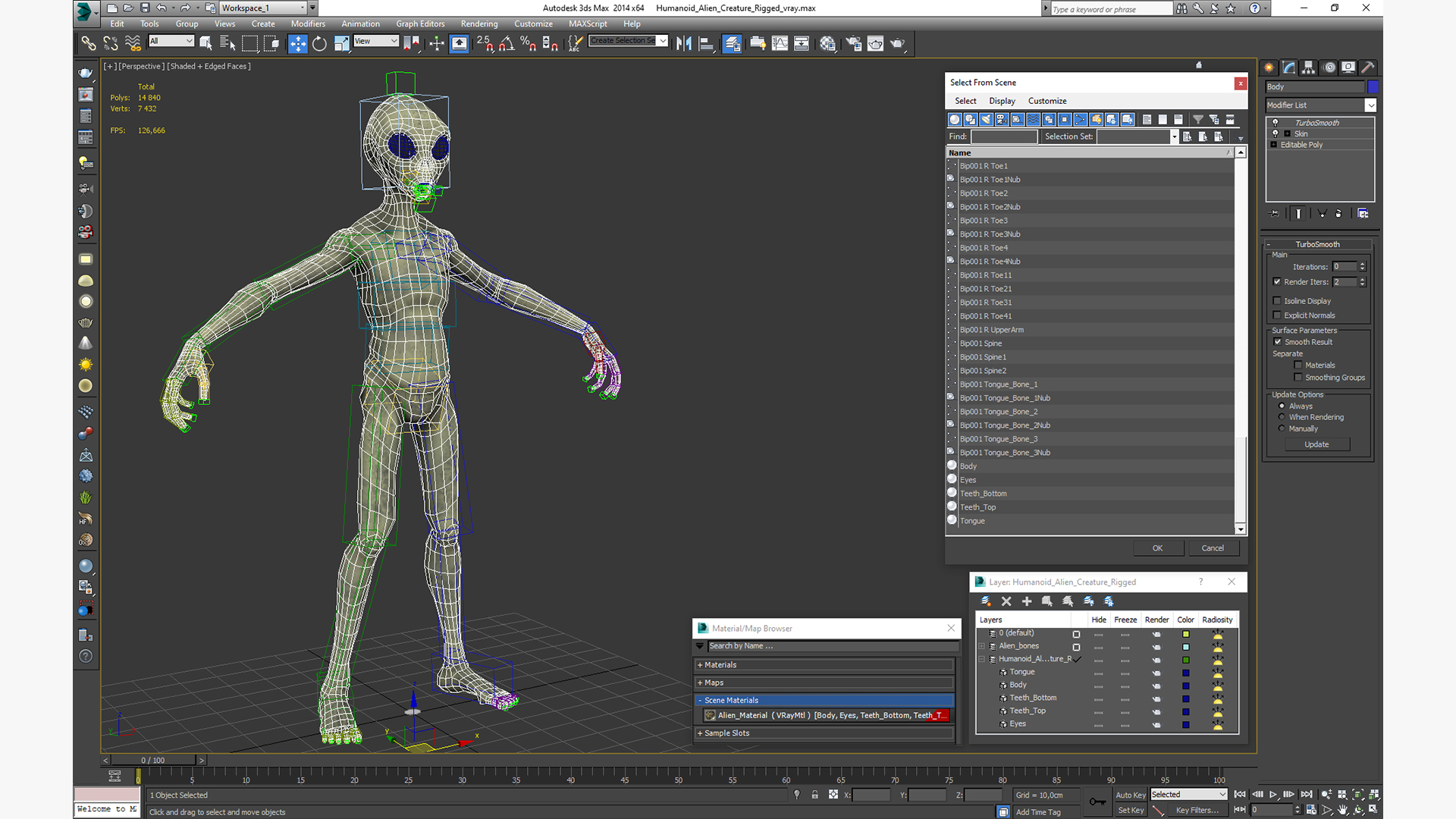This screenshot has height=819, width=1456.
Task: Switch to Motion command panel tab
Action: point(1329,67)
